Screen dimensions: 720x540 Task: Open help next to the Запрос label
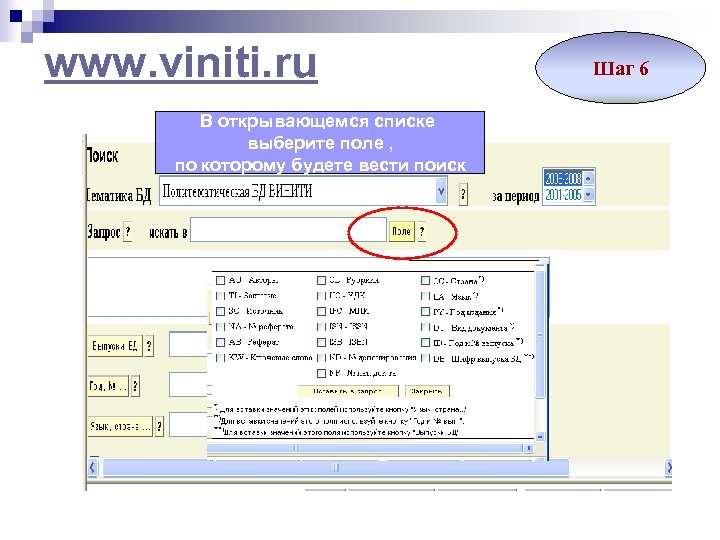click(129, 231)
